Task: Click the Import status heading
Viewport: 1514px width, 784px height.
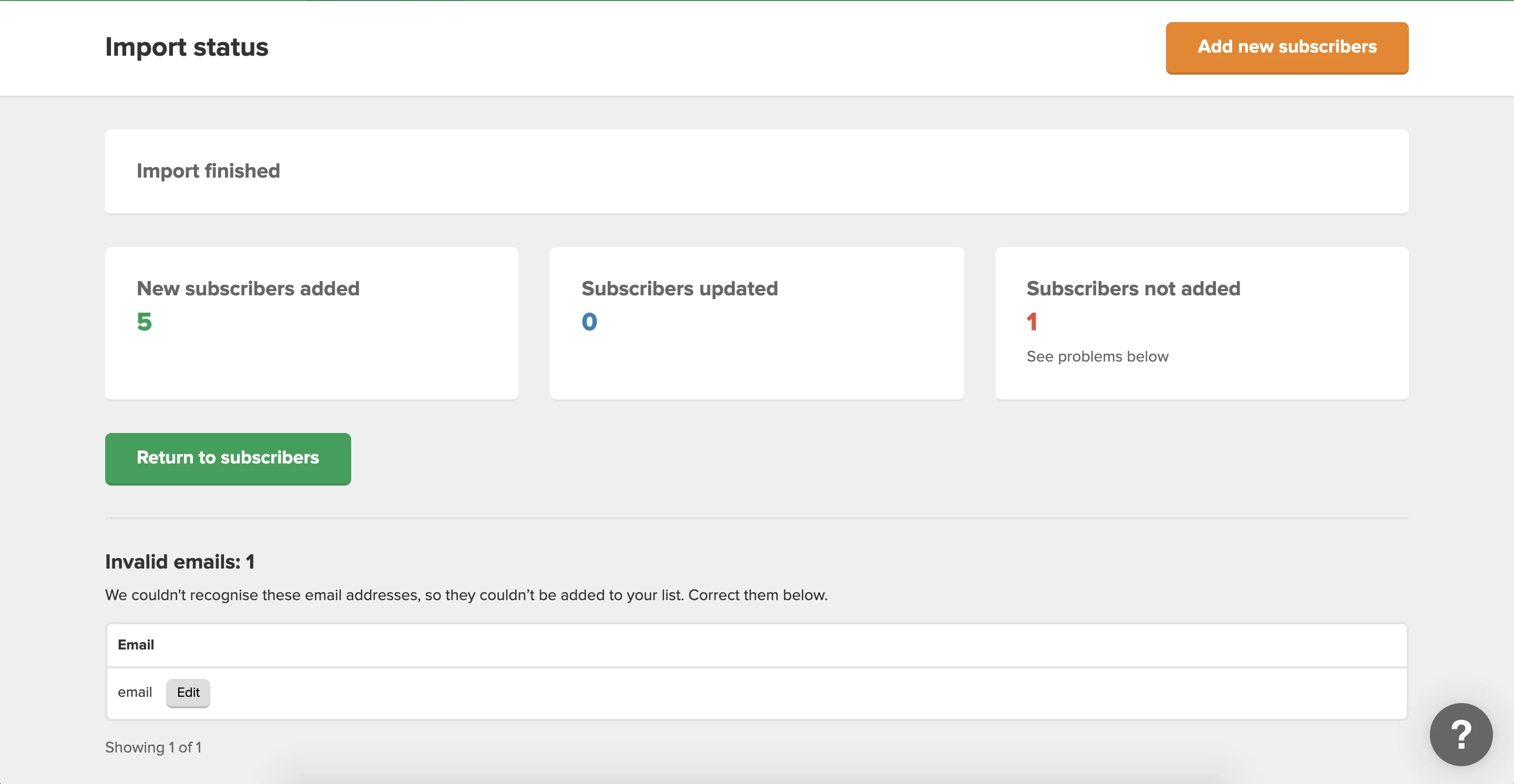Action: coord(186,47)
